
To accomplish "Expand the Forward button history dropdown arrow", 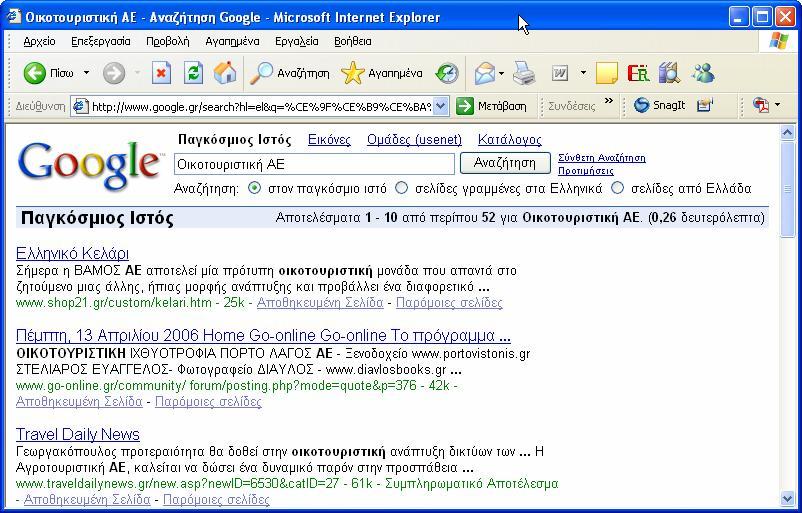I will click(137, 73).
